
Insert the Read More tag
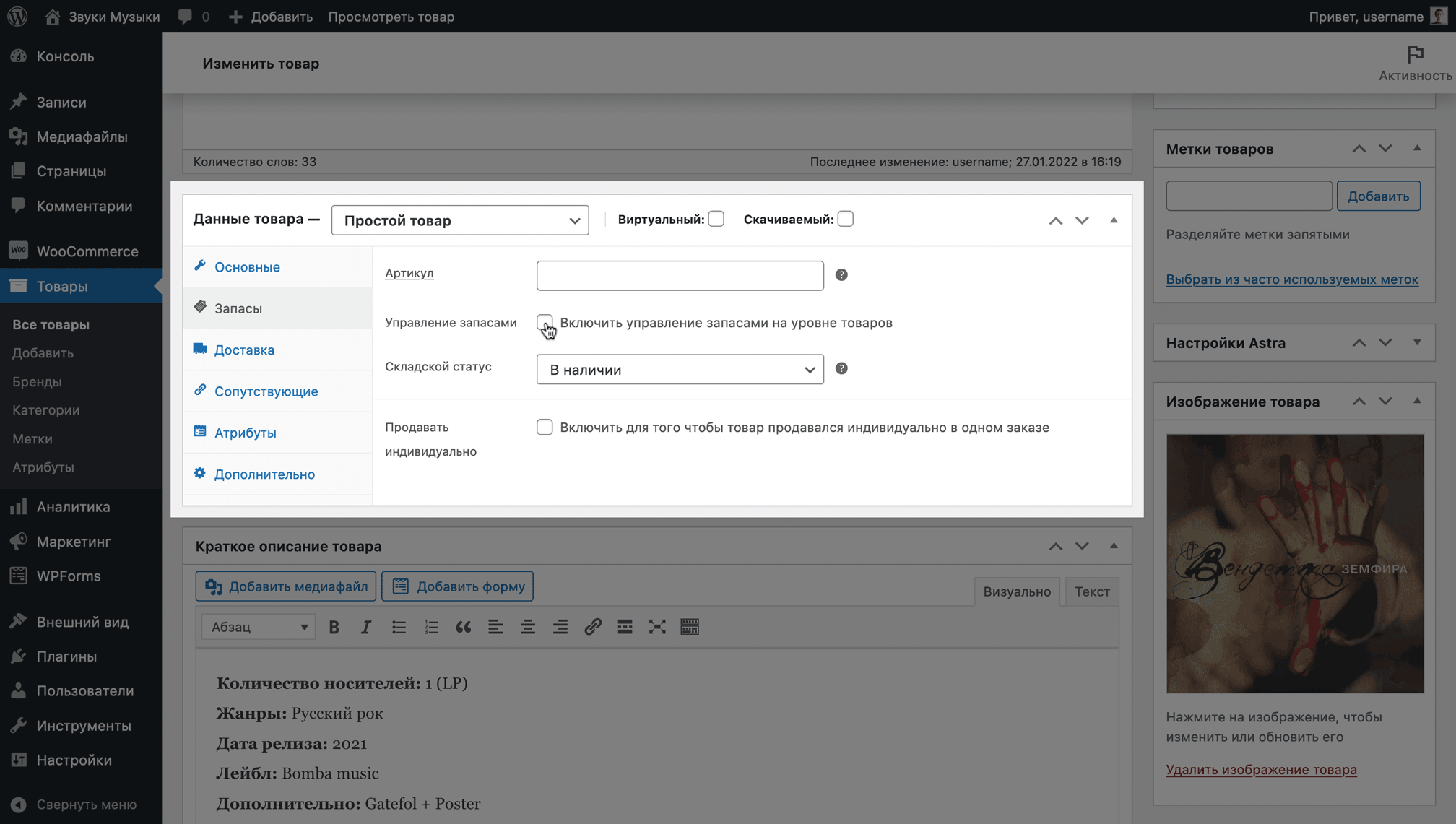click(625, 627)
